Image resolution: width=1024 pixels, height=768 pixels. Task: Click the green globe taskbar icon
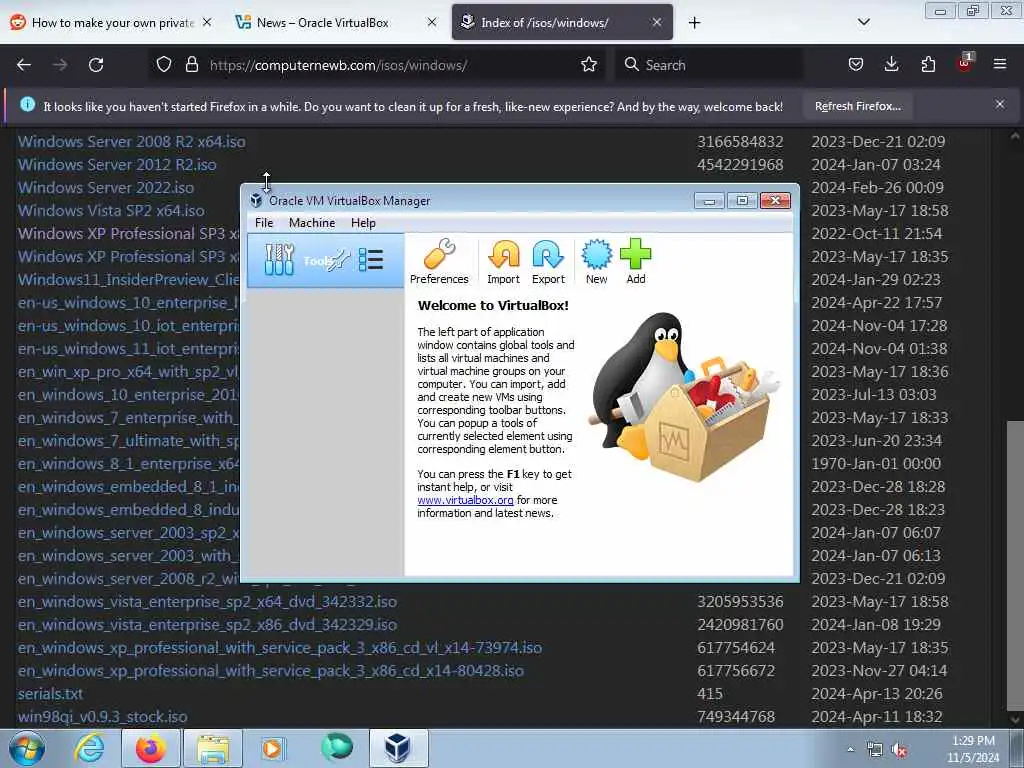[x=337, y=747]
